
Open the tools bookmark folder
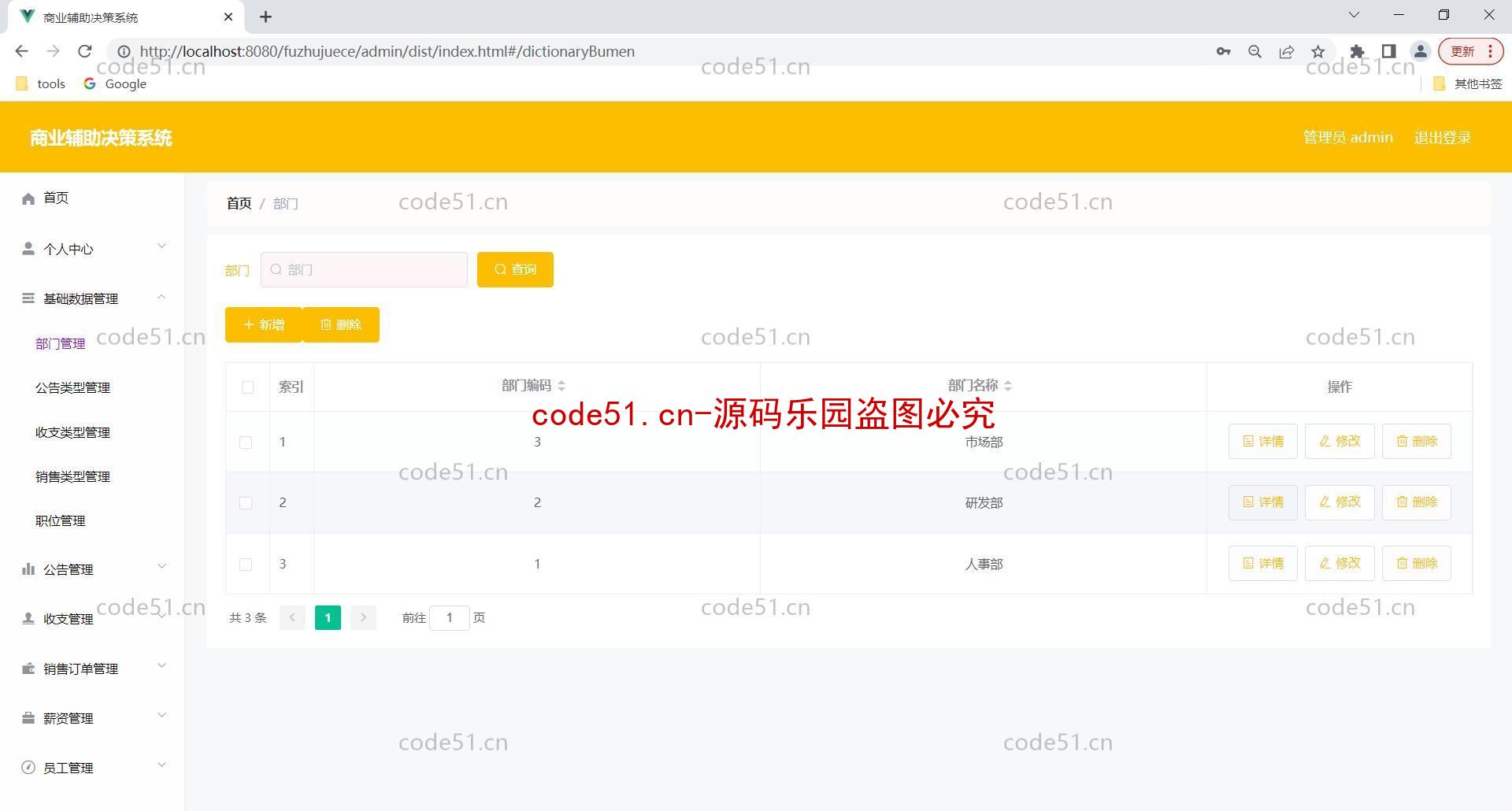(41, 83)
